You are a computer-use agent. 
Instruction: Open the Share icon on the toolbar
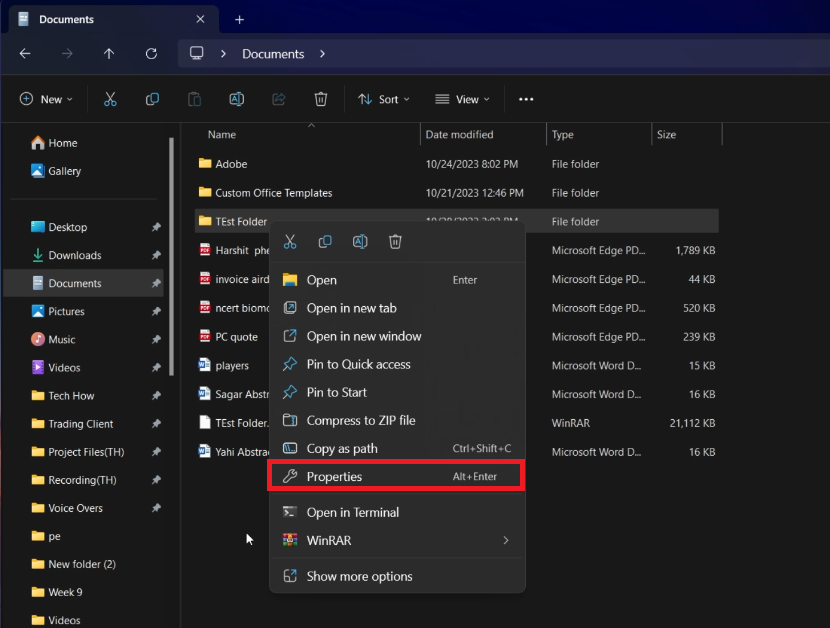pos(278,99)
